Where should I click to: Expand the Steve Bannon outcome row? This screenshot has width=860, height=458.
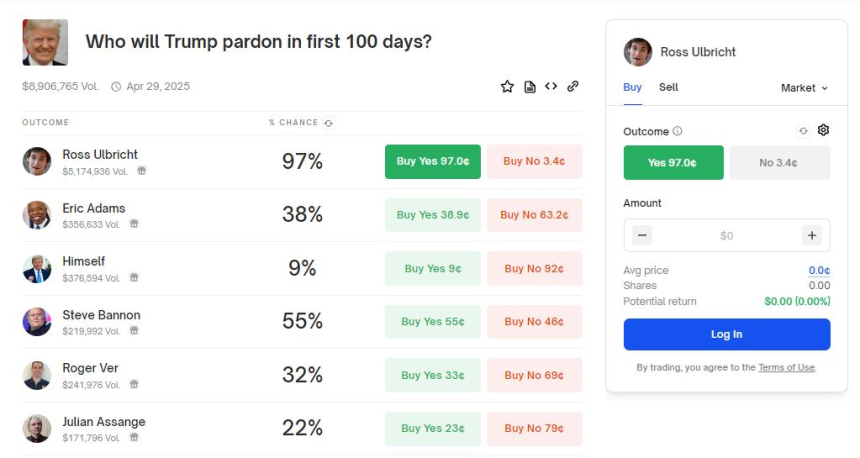101,316
